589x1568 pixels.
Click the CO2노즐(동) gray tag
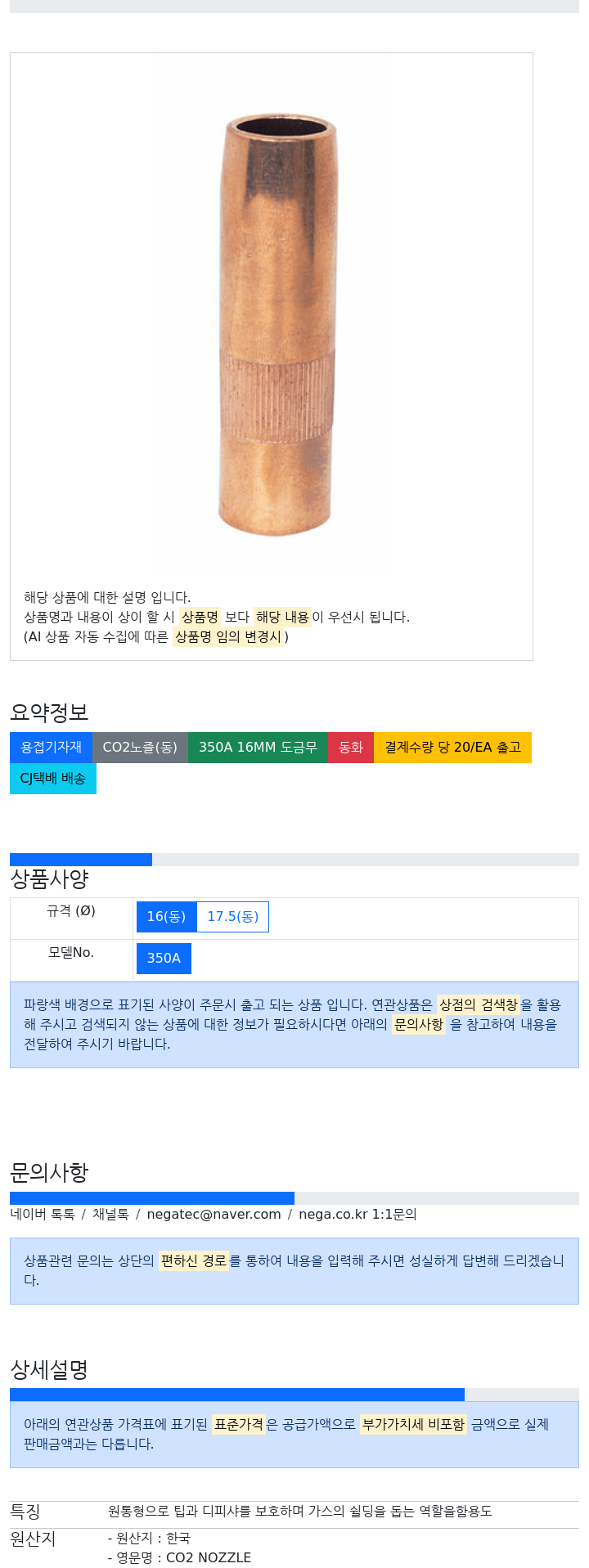click(140, 748)
